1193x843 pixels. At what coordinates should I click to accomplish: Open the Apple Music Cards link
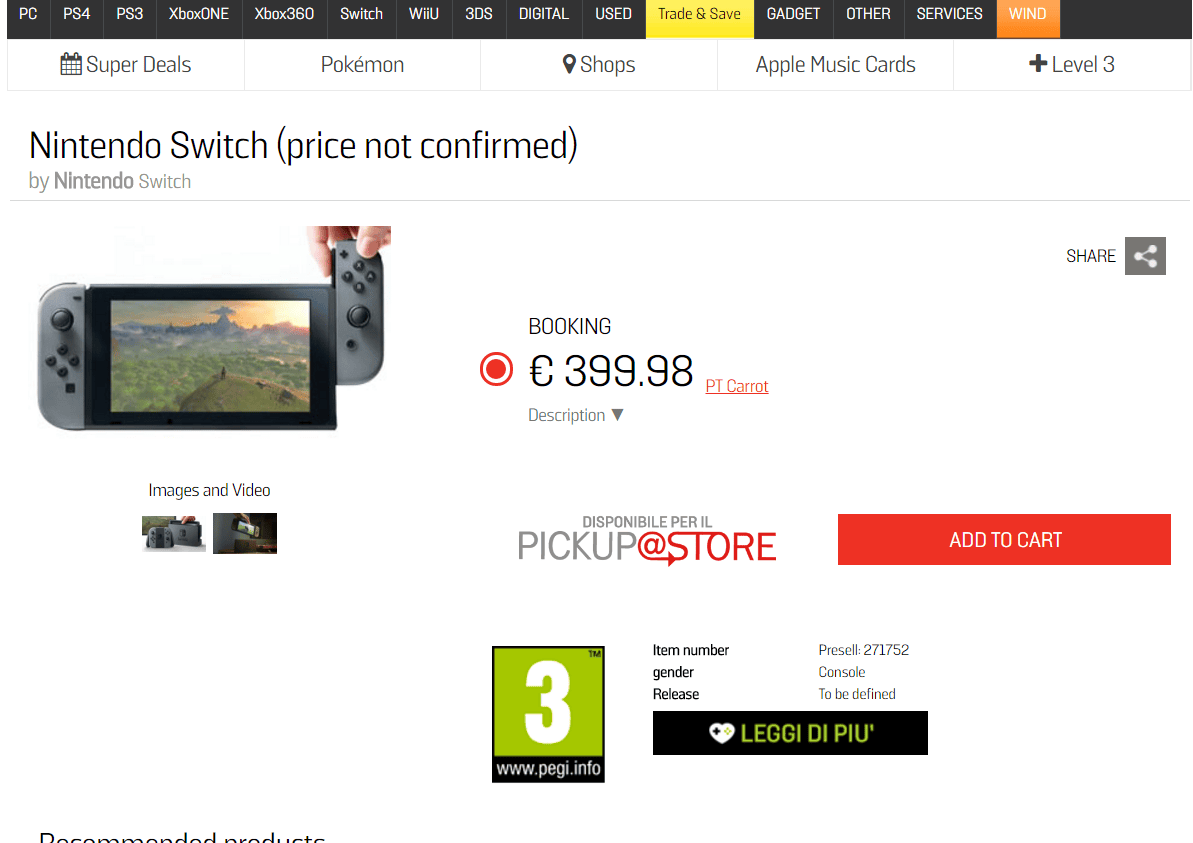835,65
